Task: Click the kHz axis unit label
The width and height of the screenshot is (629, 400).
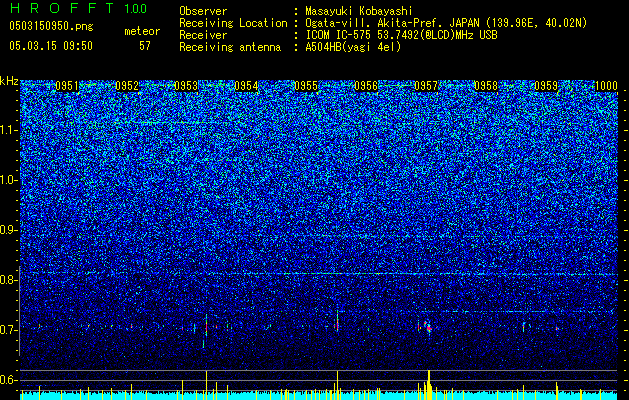Action: 9,81
